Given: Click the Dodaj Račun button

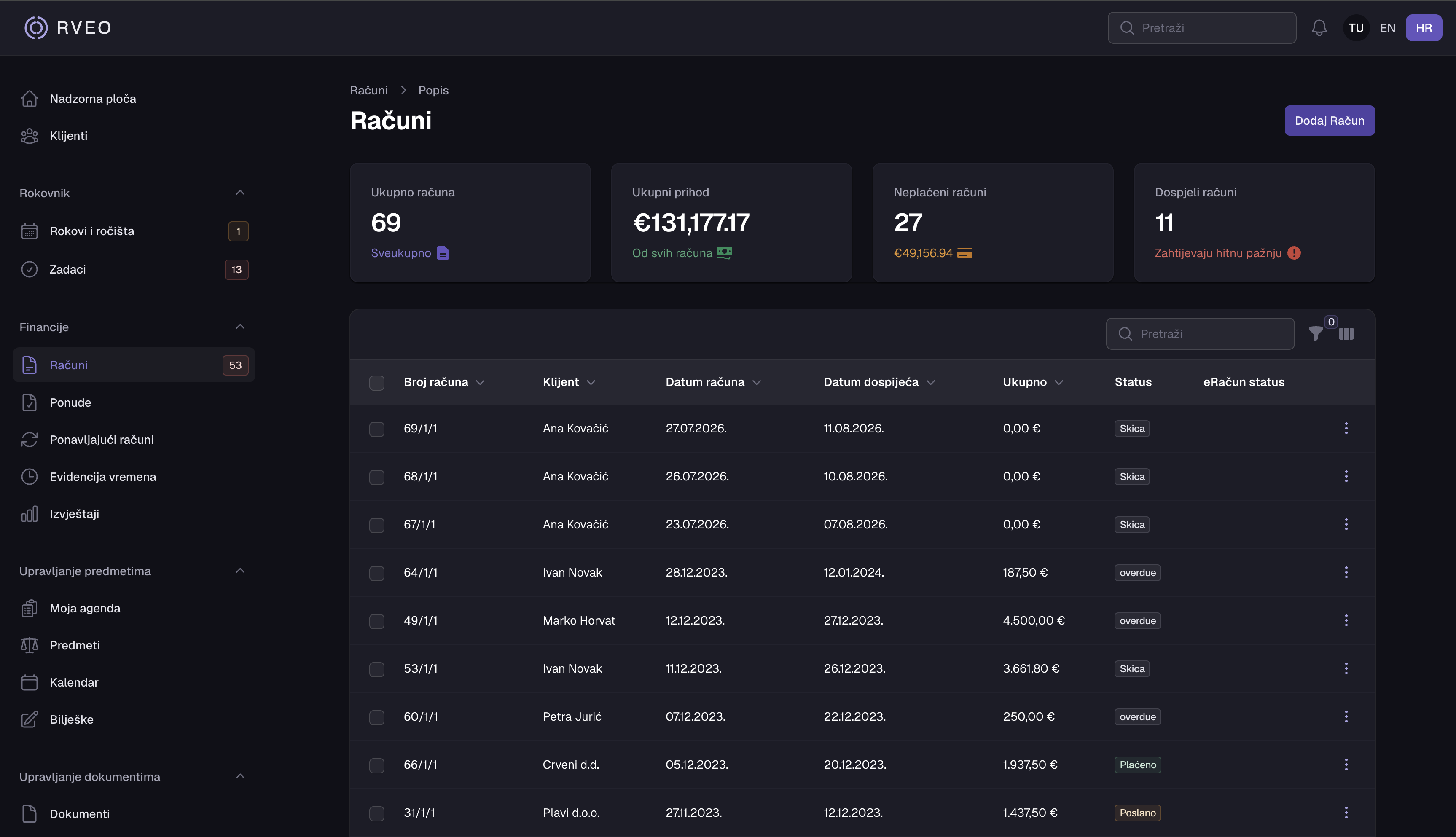Looking at the screenshot, I should 1329,121.
